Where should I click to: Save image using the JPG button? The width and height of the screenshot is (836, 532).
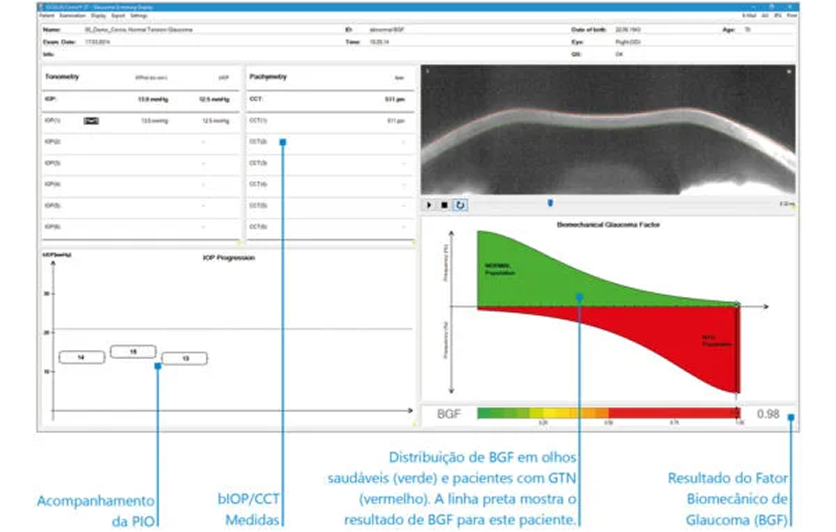(x=778, y=16)
